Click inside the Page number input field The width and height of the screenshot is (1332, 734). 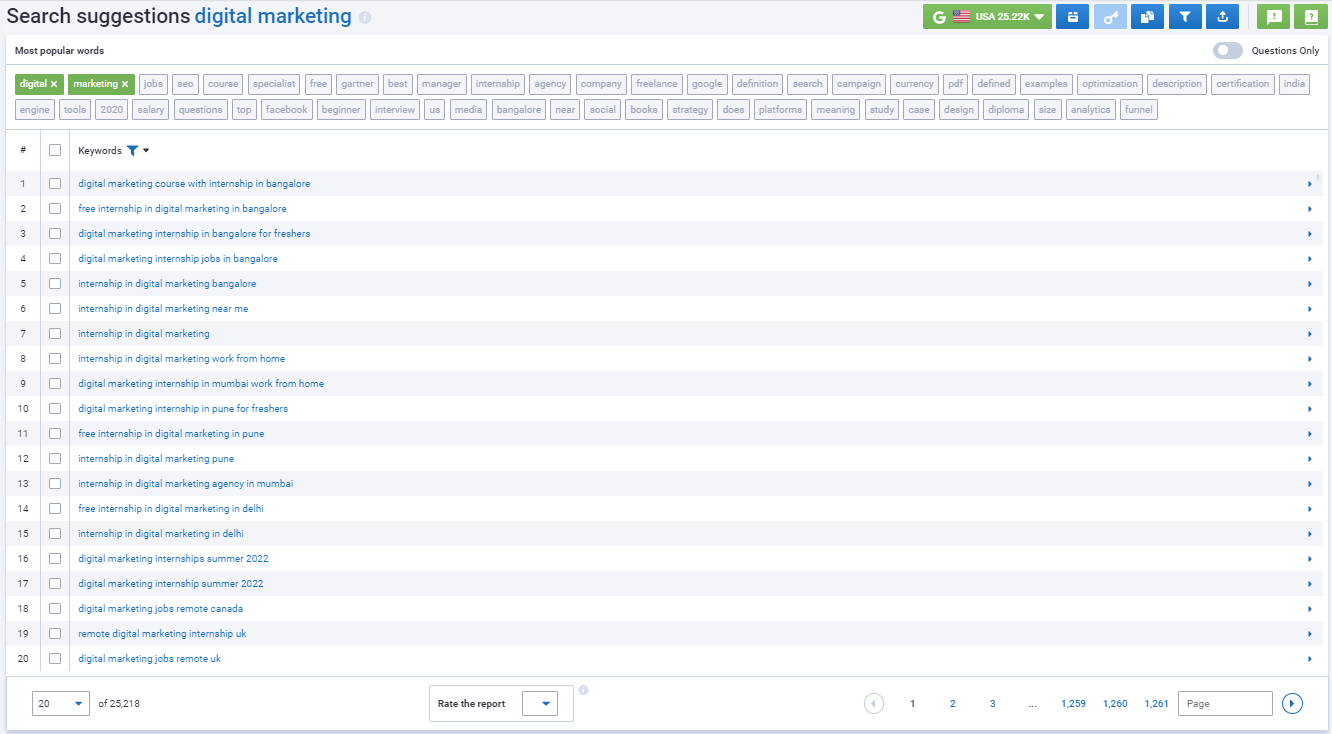pos(1224,703)
